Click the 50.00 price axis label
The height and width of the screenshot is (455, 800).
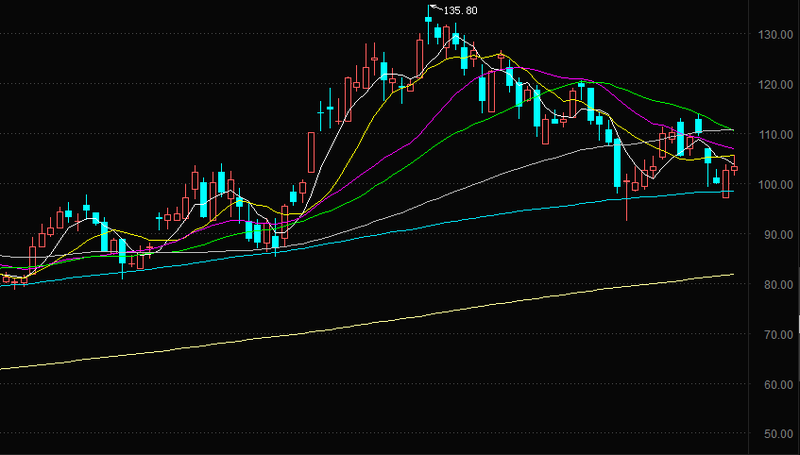click(768, 435)
